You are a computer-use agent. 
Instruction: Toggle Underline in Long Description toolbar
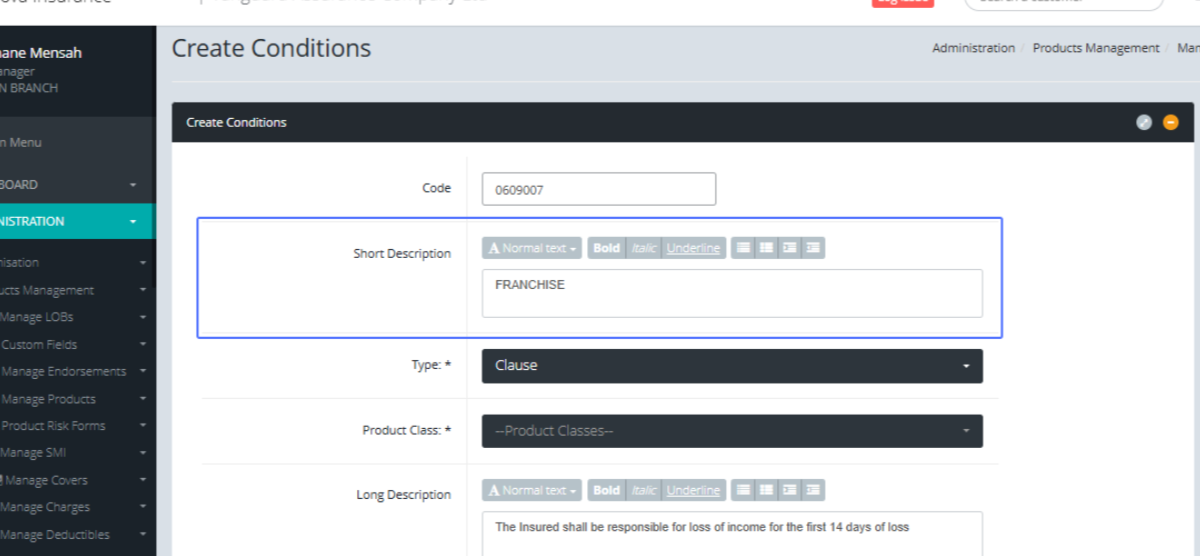pos(693,490)
